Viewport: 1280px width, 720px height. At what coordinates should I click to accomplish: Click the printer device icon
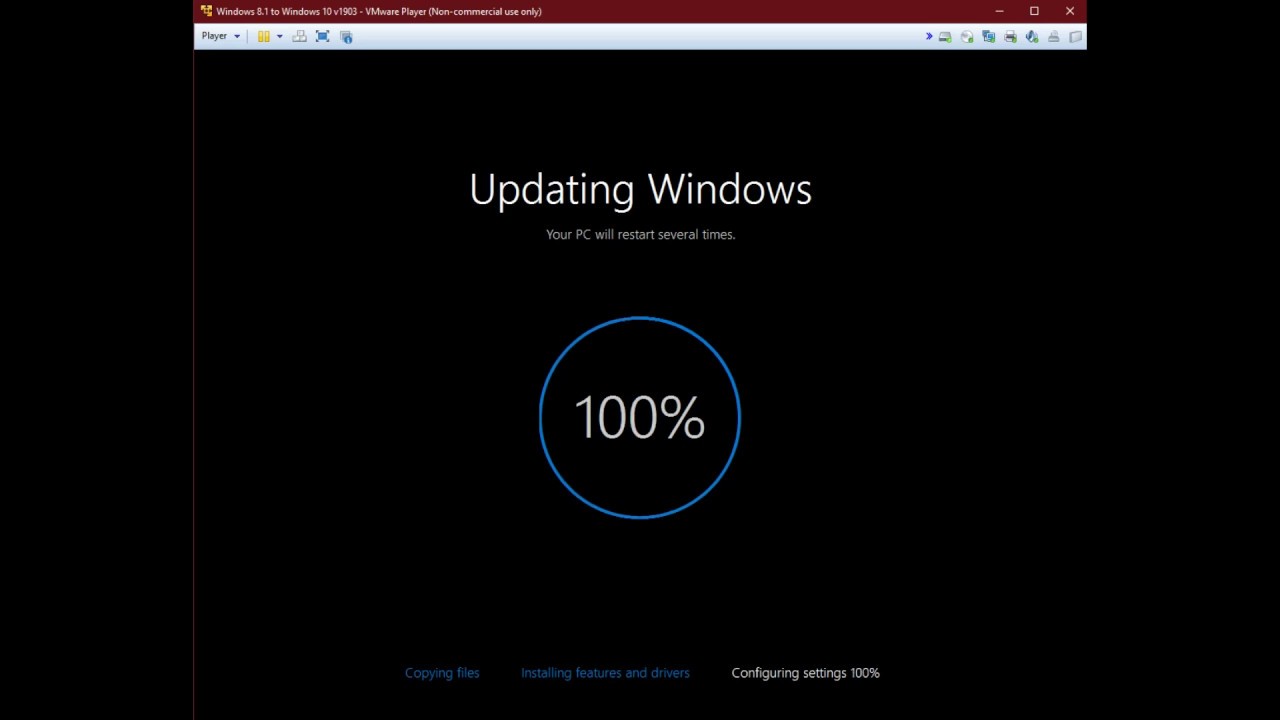[x=1010, y=37]
